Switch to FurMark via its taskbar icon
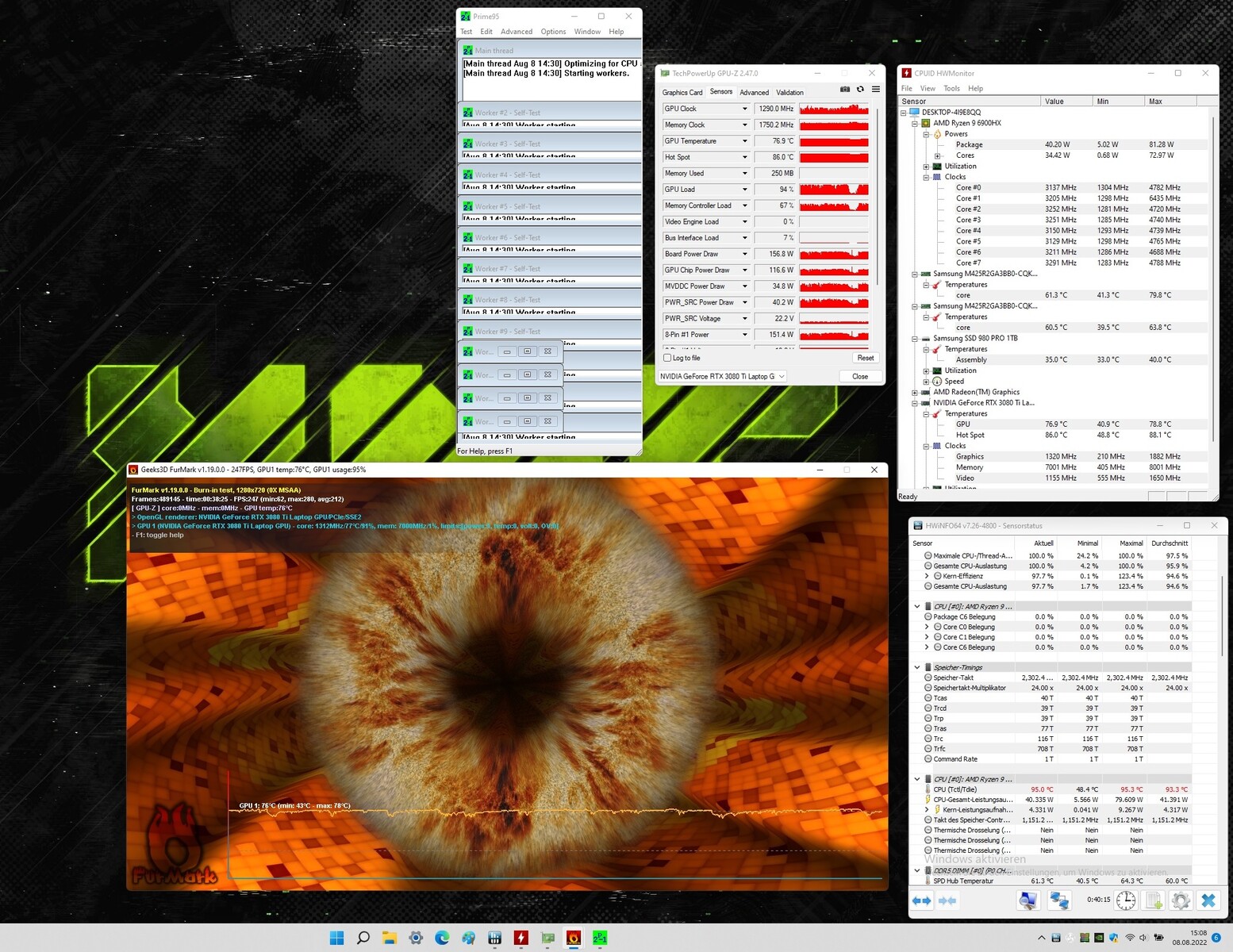1233x952 pixels. [x=574, y=938]
